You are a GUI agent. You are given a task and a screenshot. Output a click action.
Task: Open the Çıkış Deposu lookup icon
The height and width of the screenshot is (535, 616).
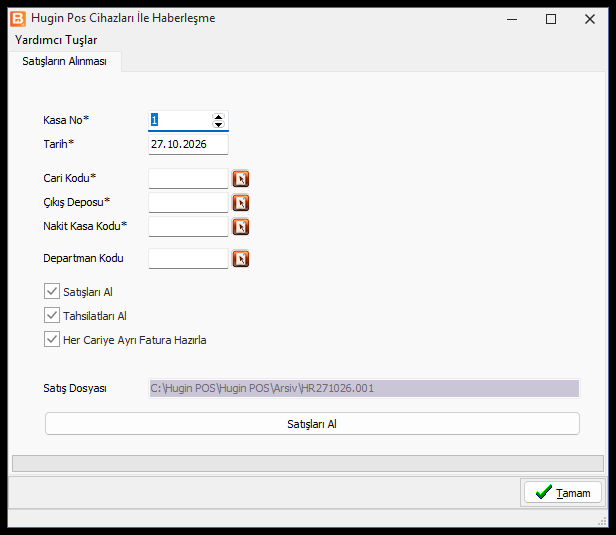pyautogui.click(x=241, y=203)
